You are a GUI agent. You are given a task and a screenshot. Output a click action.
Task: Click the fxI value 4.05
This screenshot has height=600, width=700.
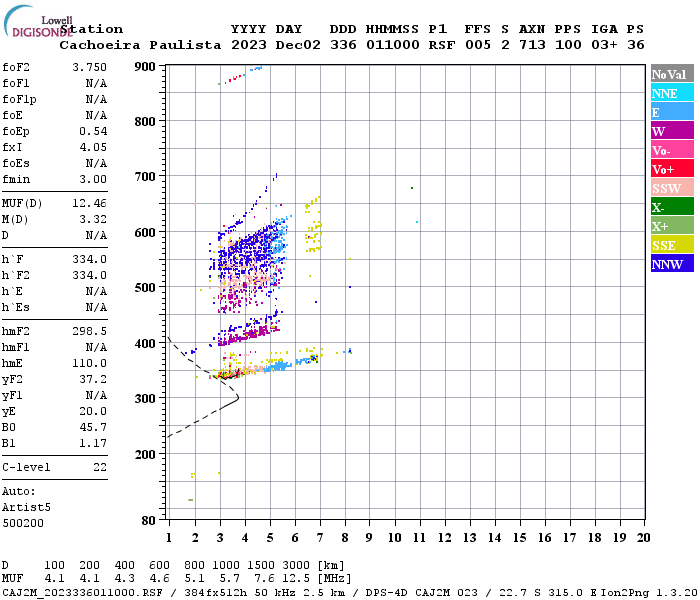[x=93, y=147]
